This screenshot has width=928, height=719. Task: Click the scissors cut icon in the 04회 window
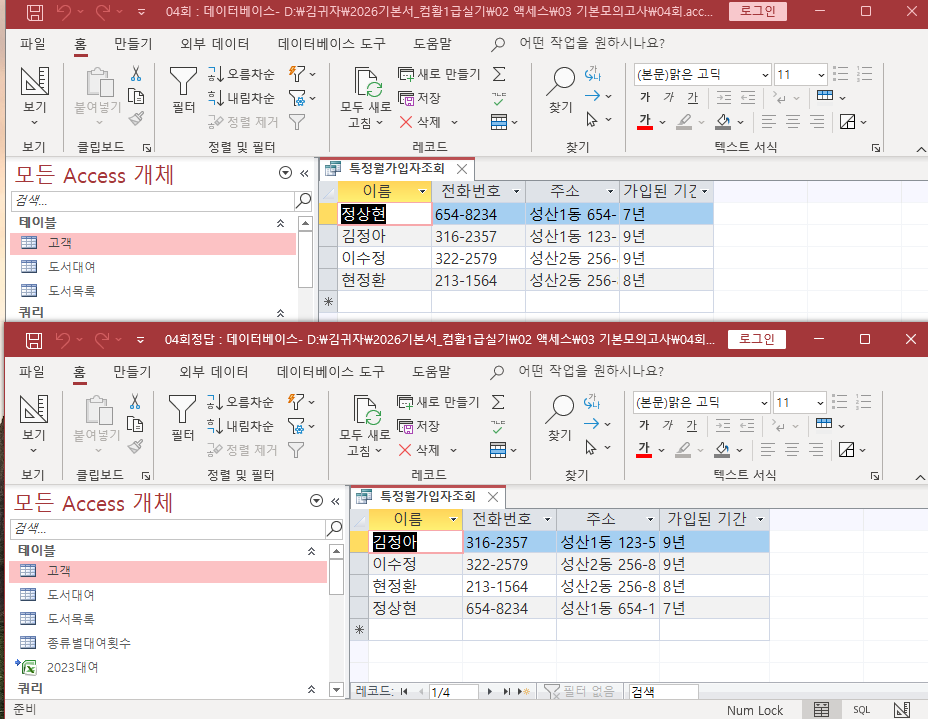point(136,74)
